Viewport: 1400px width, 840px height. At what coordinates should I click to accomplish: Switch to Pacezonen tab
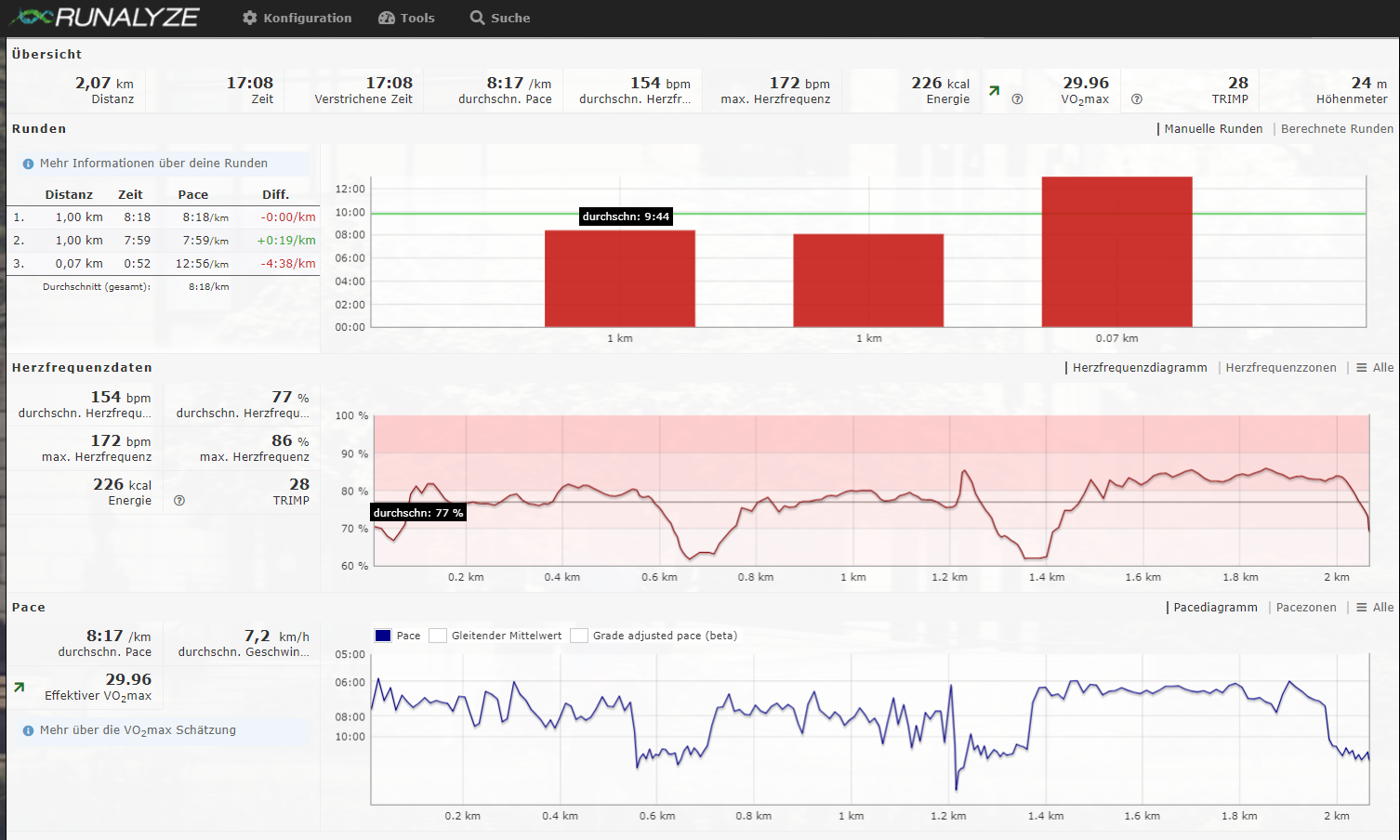click(1305, 608)
